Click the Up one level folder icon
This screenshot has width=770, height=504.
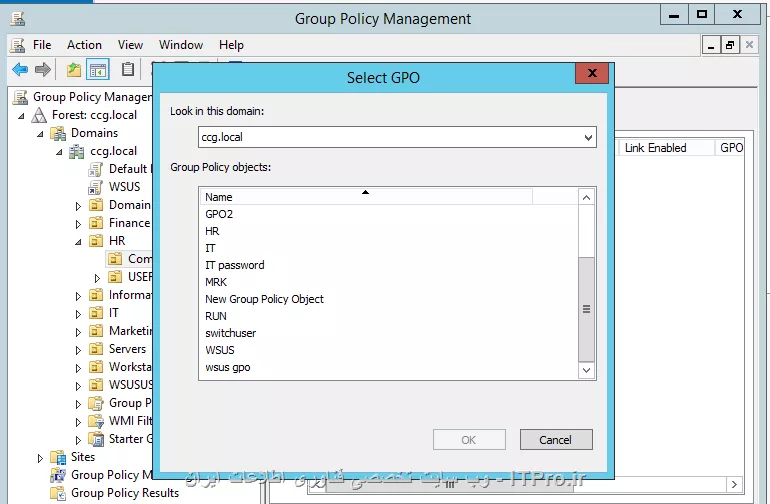[x=74, y=70]
